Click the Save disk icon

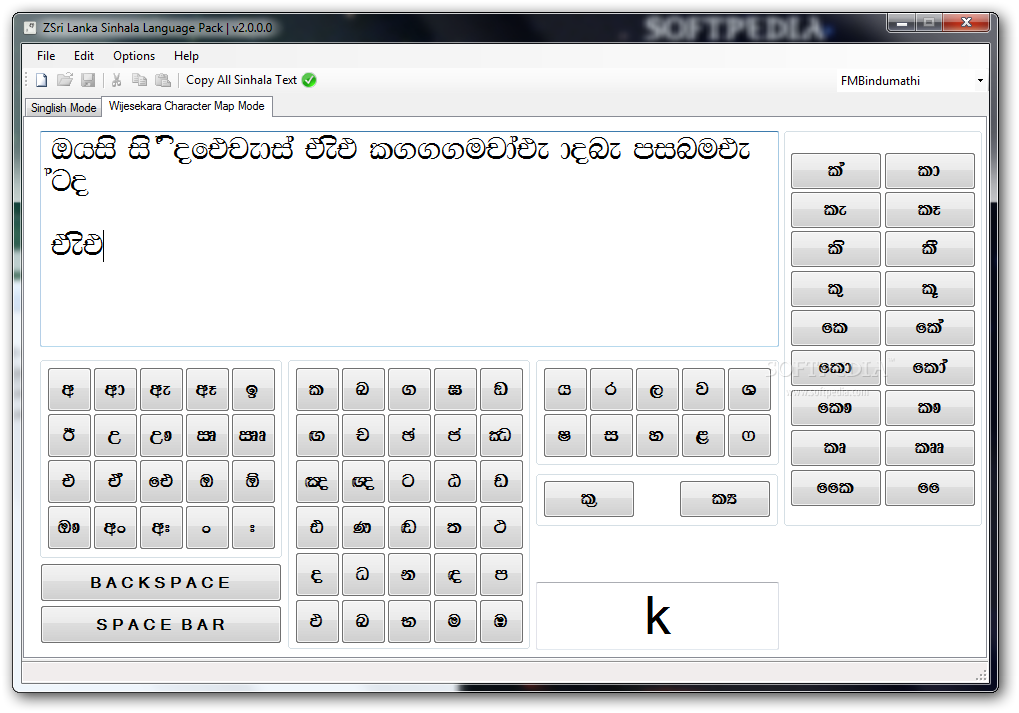click(88, 80)
